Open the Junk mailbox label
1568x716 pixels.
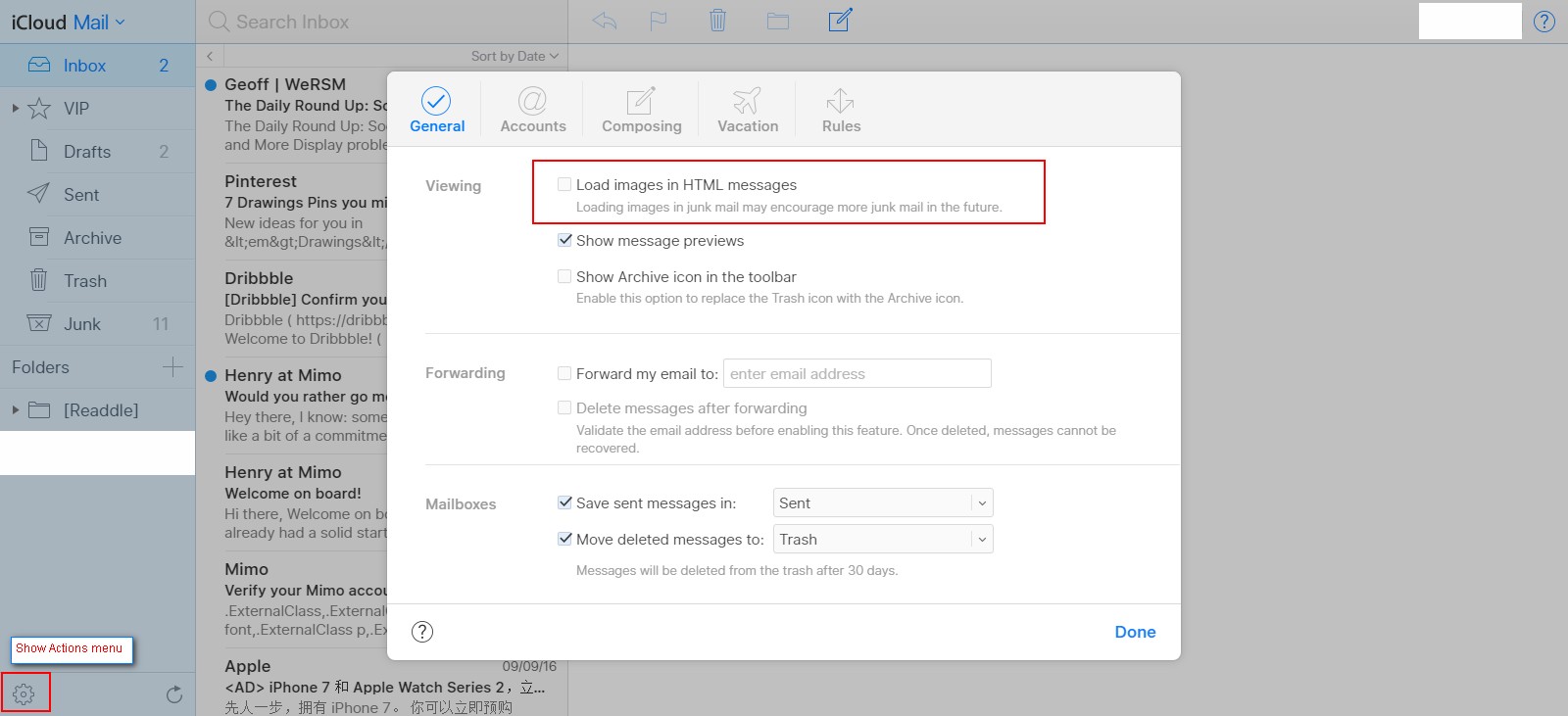coord(82,323)
